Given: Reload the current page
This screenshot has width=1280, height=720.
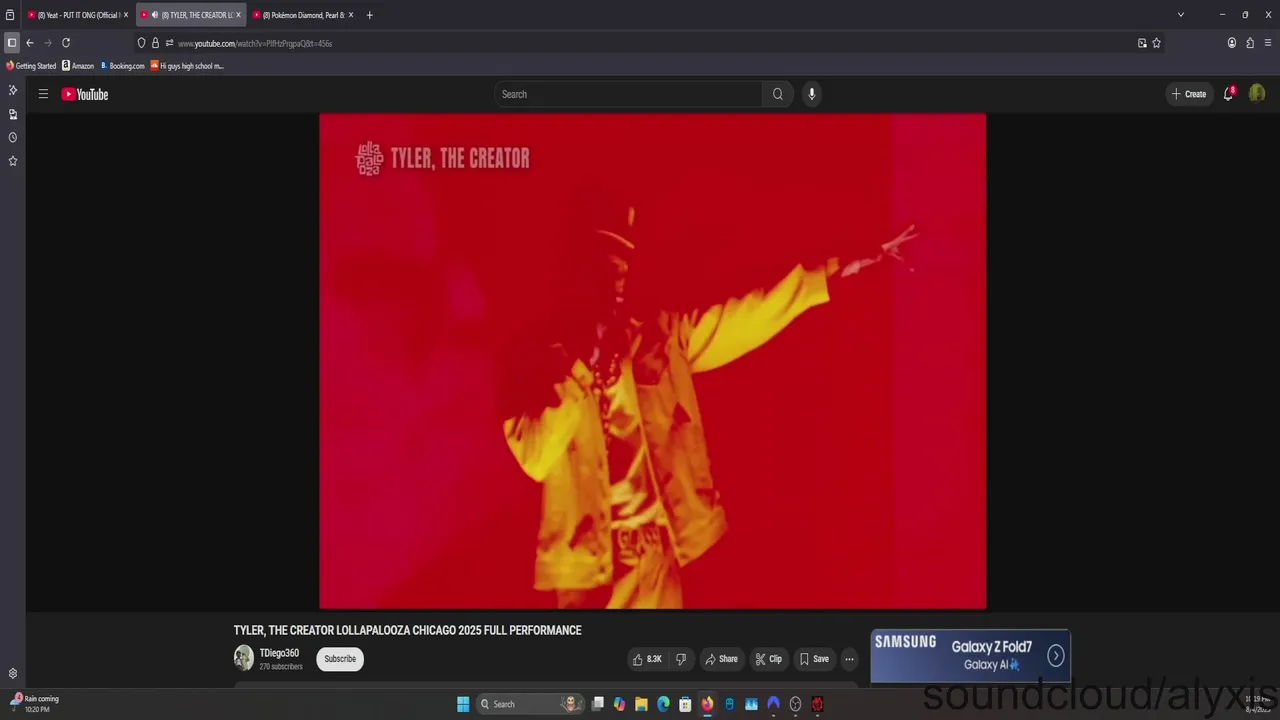Looking at the screenshot, I should [x=66, y=43].
